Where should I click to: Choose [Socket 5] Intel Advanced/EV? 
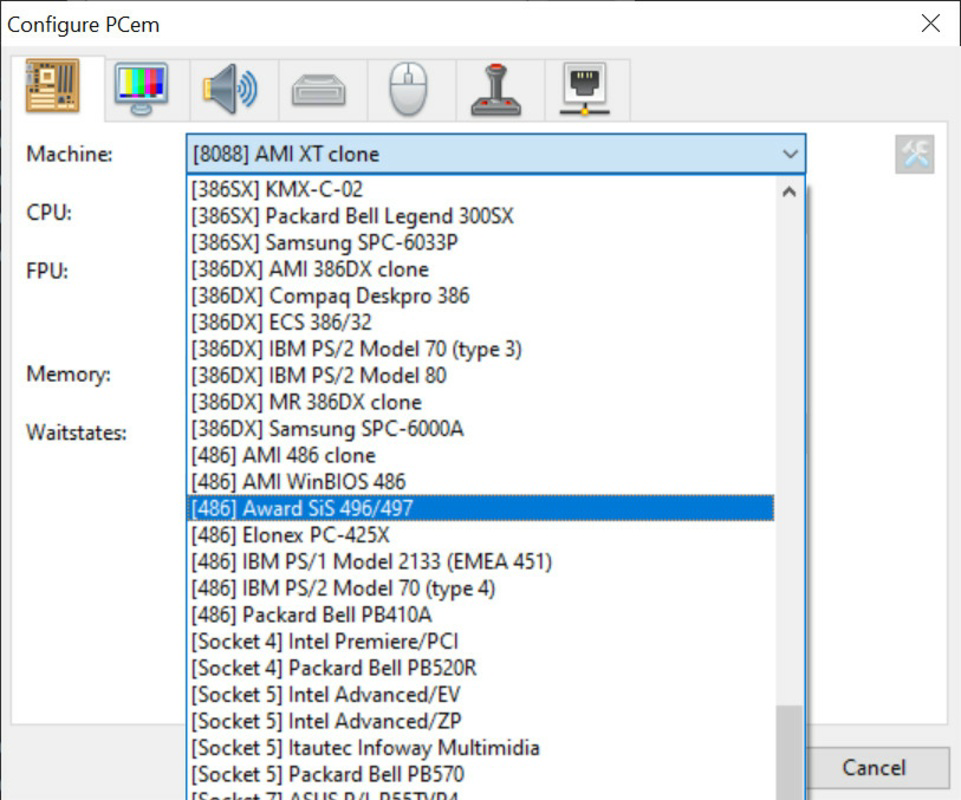480,694
